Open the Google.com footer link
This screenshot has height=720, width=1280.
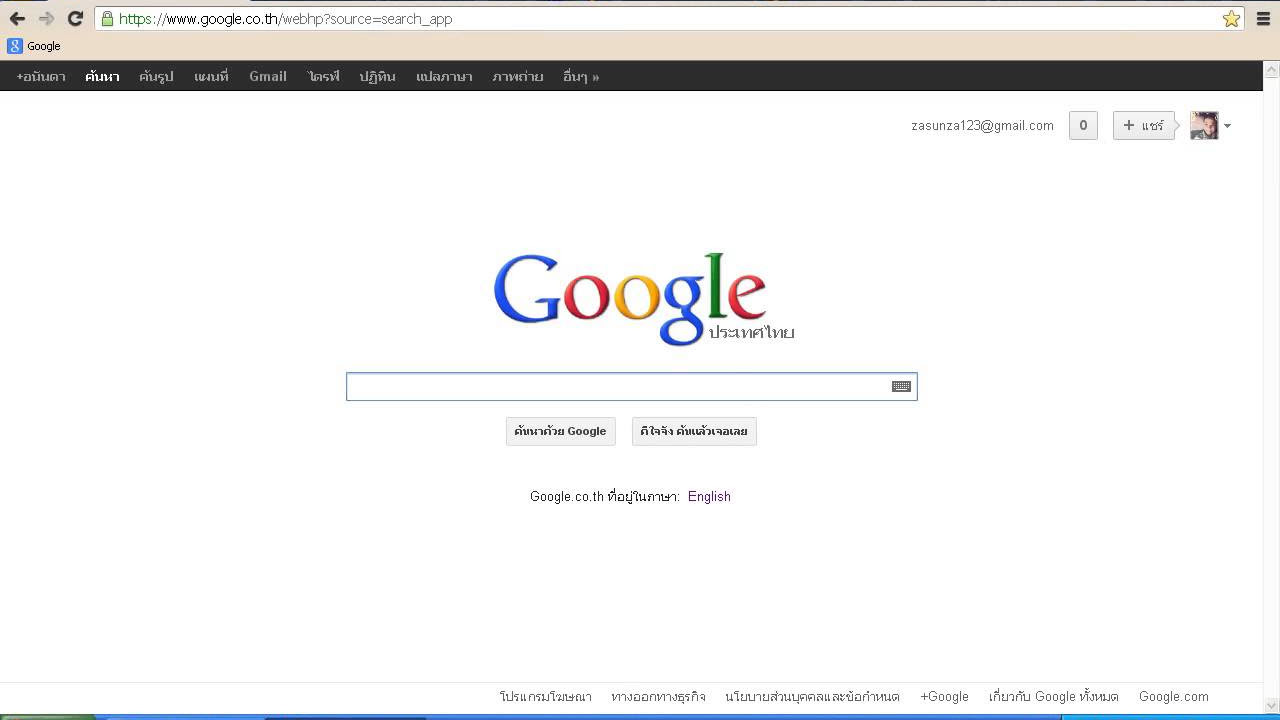[x=1173, y=696]
